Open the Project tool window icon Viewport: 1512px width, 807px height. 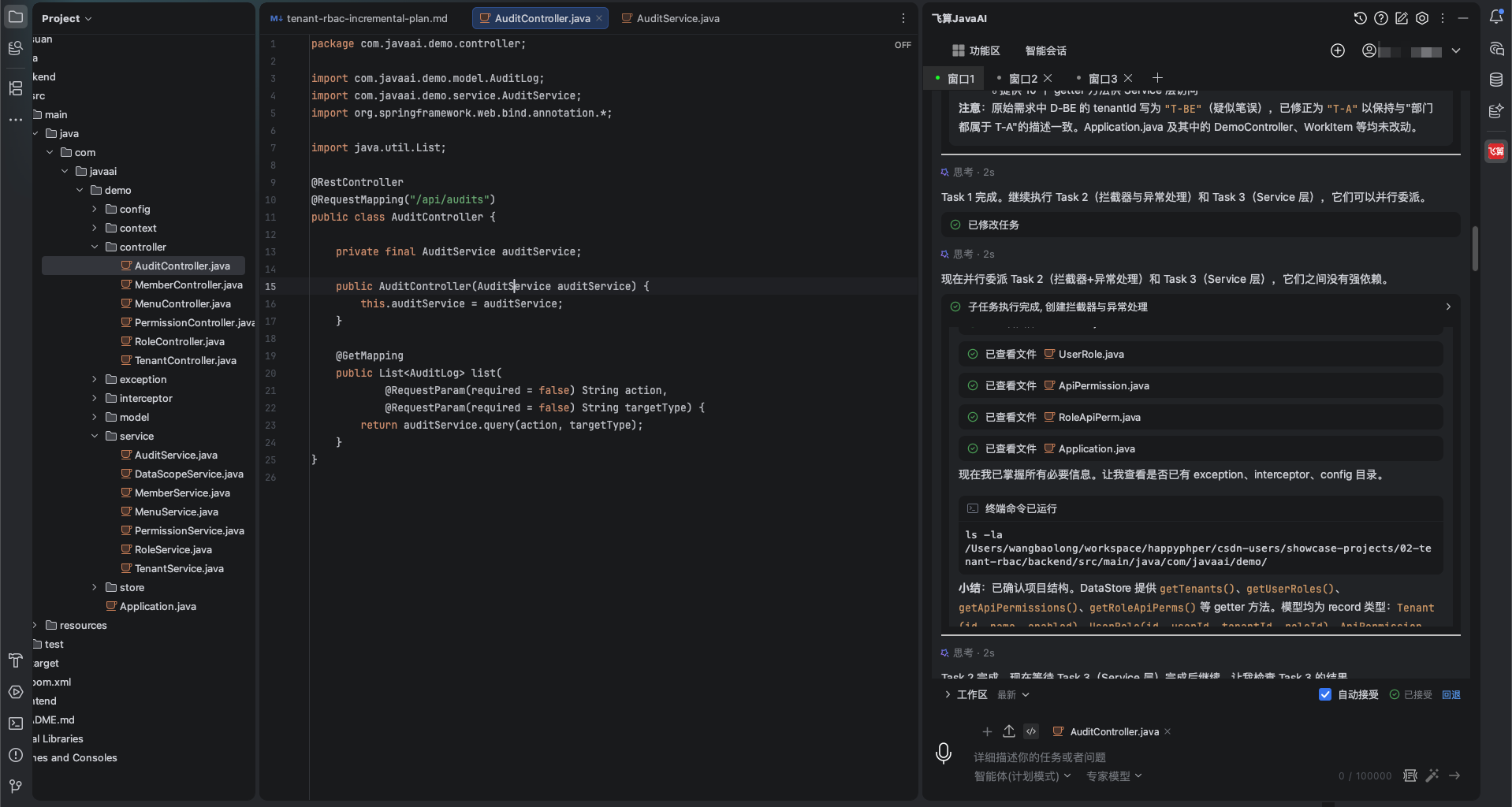tap(16, 17)
